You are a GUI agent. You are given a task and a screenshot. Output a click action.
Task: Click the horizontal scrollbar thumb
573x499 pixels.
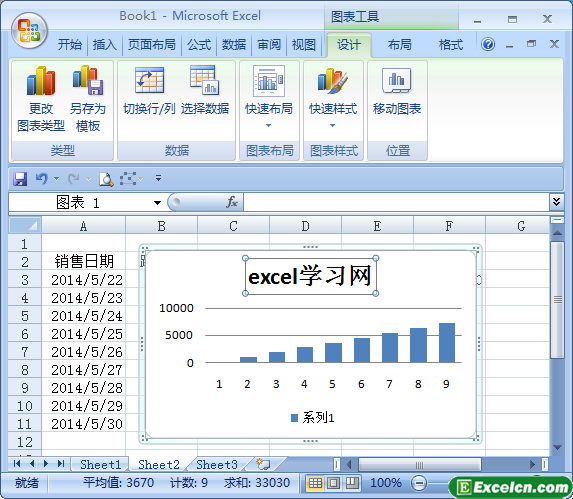pyautogui.click(x=420, y=464)
